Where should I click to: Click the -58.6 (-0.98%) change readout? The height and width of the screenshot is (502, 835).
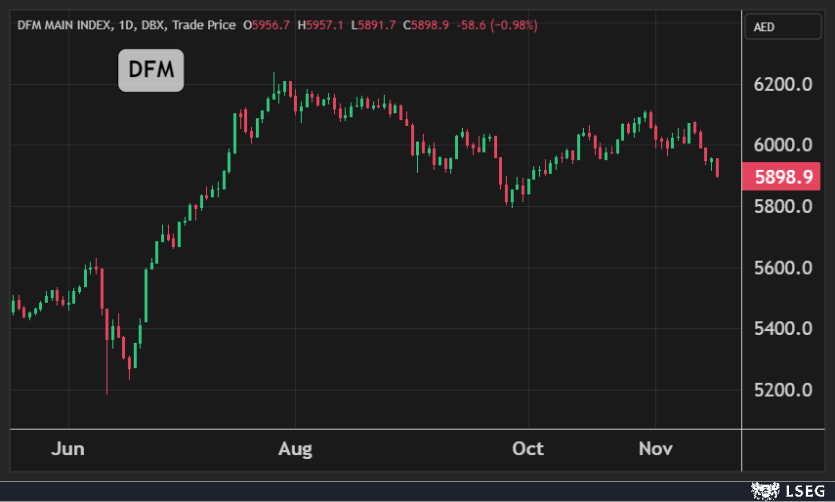point(496,25)
